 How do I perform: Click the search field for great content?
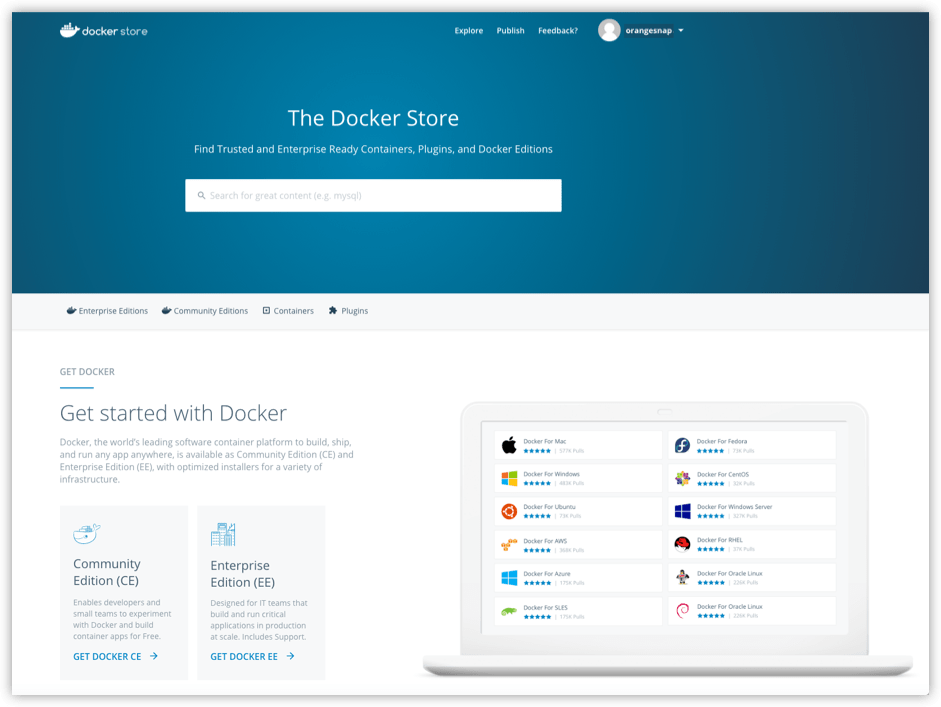(373, 195)
